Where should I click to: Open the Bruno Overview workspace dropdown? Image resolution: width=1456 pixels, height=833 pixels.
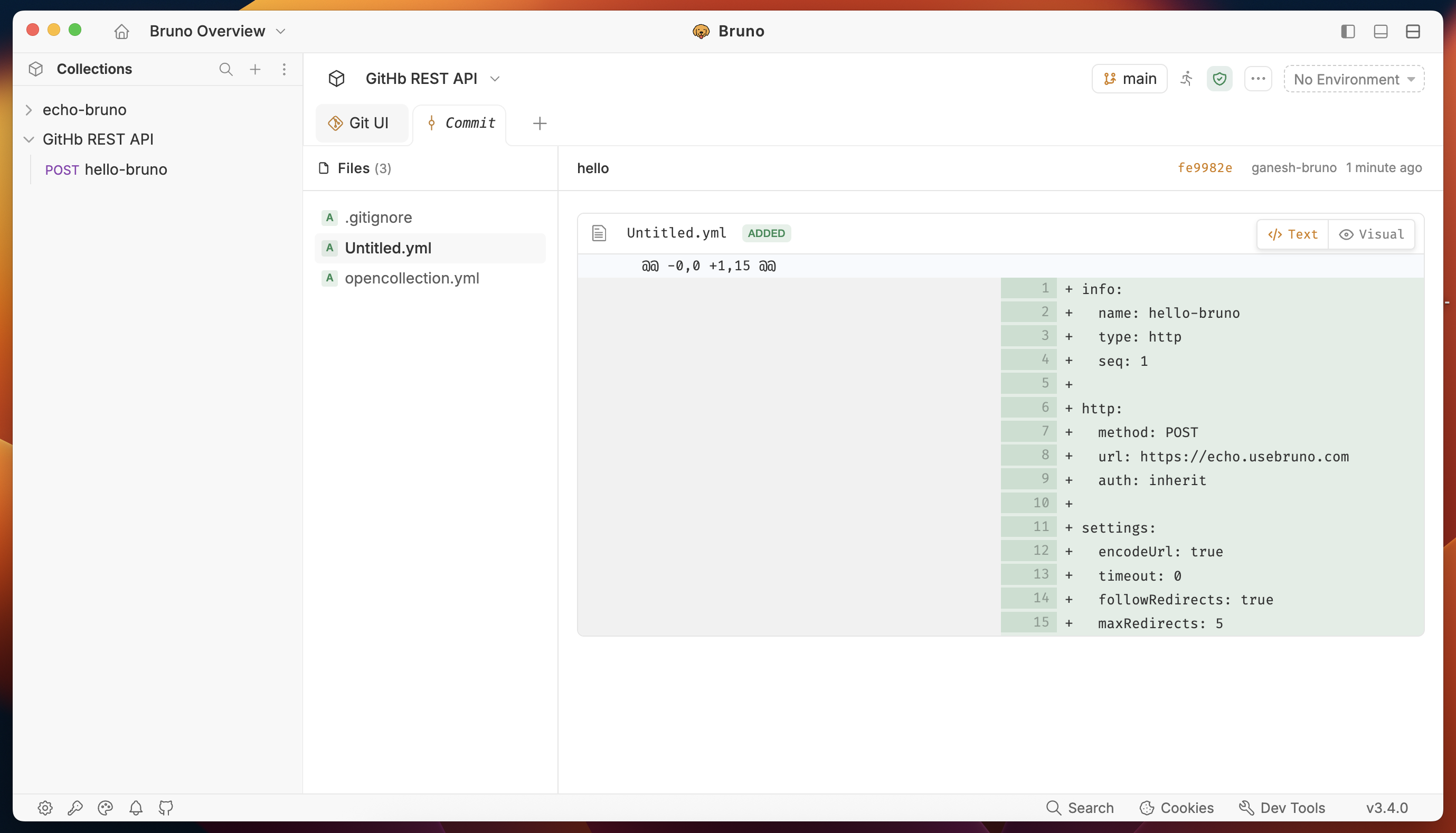pyautogui.click(x=218, y=31)
